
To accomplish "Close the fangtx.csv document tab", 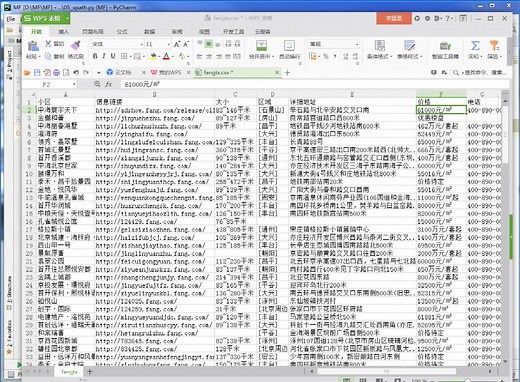I will (x=277, y=72).
